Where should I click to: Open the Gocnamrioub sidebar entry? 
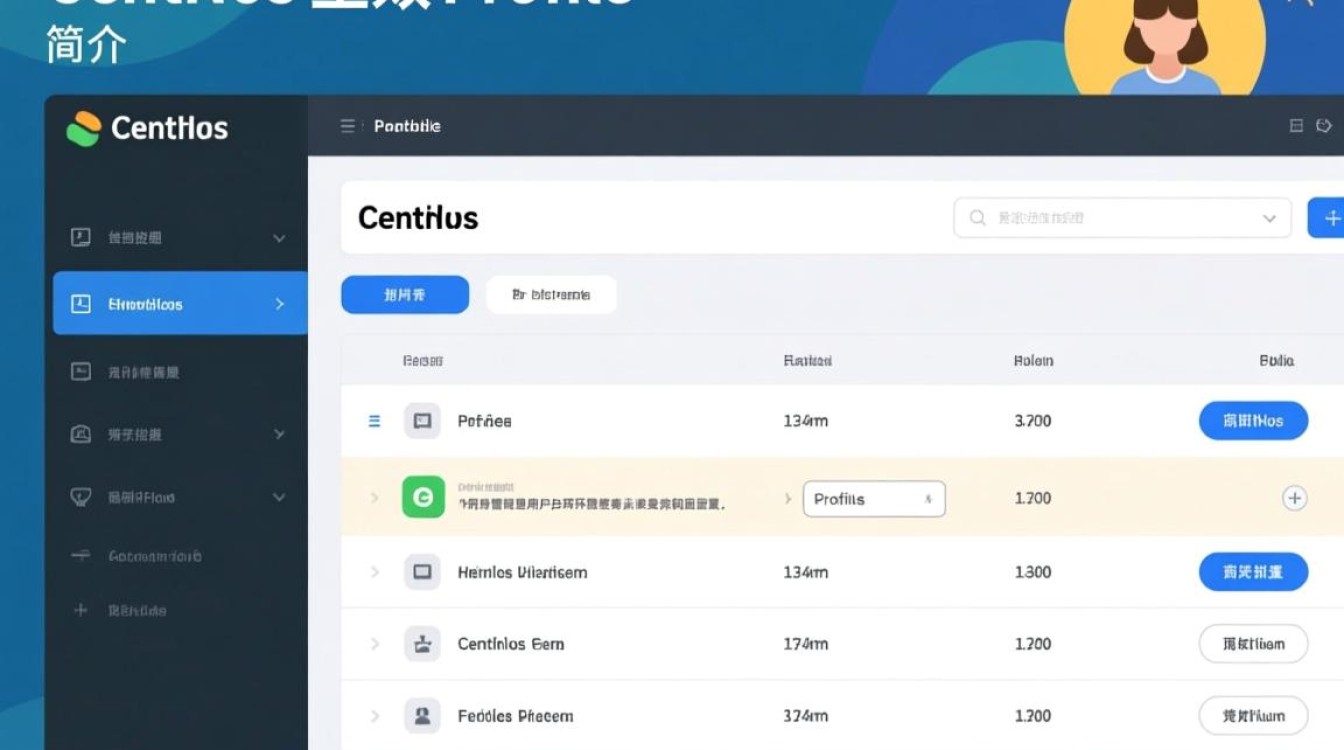point(155,556)
